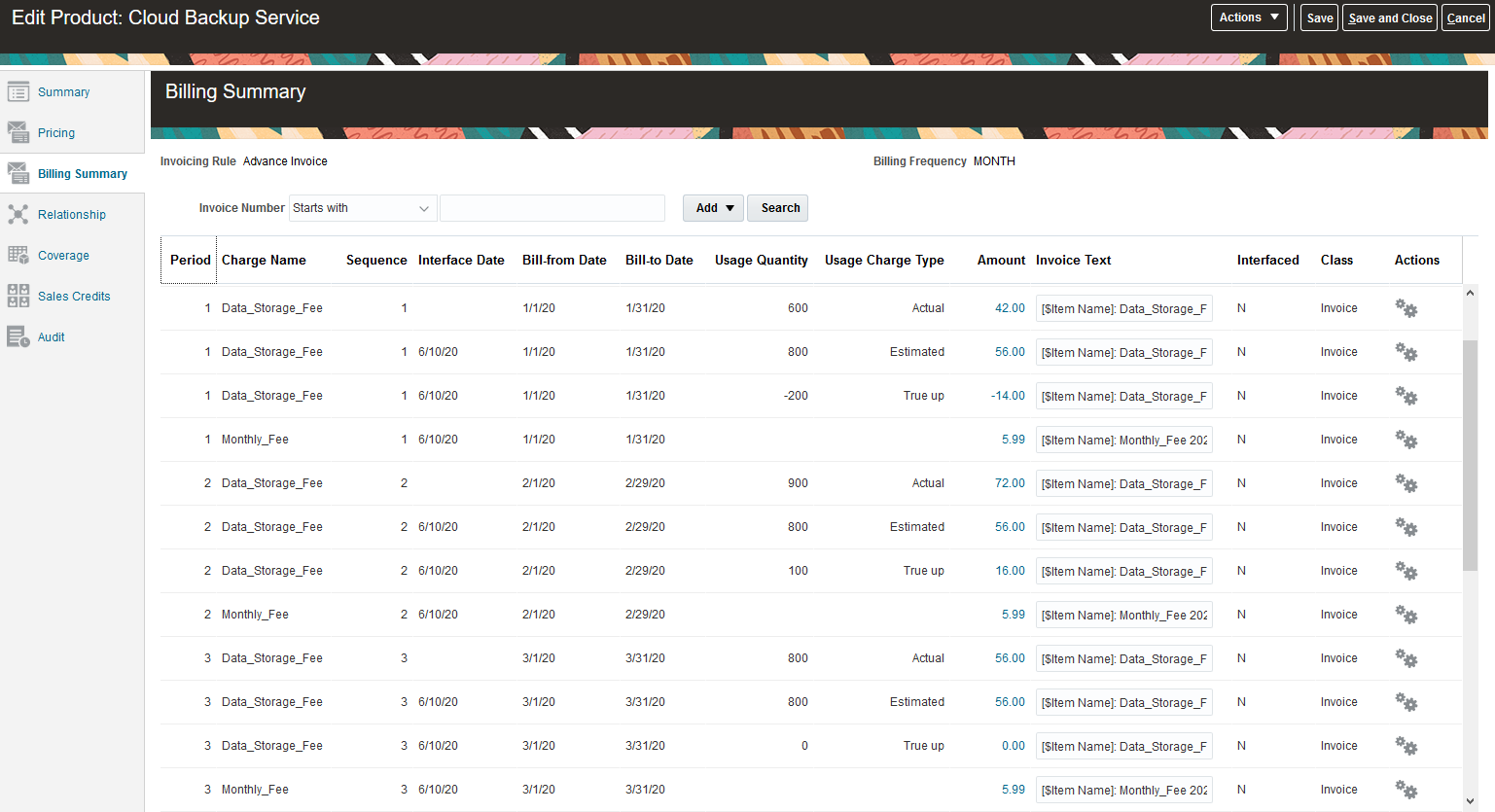Click the Audit sidebar icon
Screen dimensions: 1495x812
(x=18, y=337)
